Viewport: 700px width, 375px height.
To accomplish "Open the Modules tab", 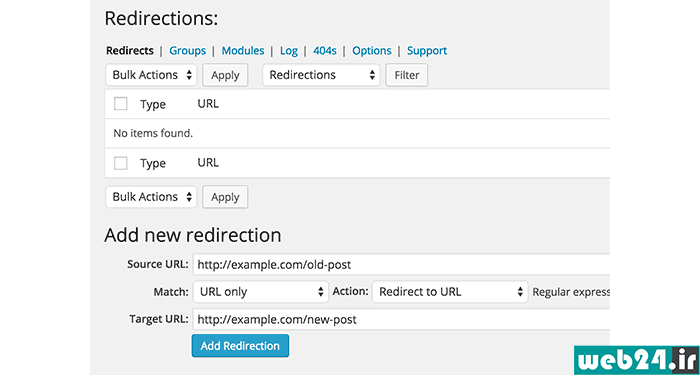I will 243,51.
